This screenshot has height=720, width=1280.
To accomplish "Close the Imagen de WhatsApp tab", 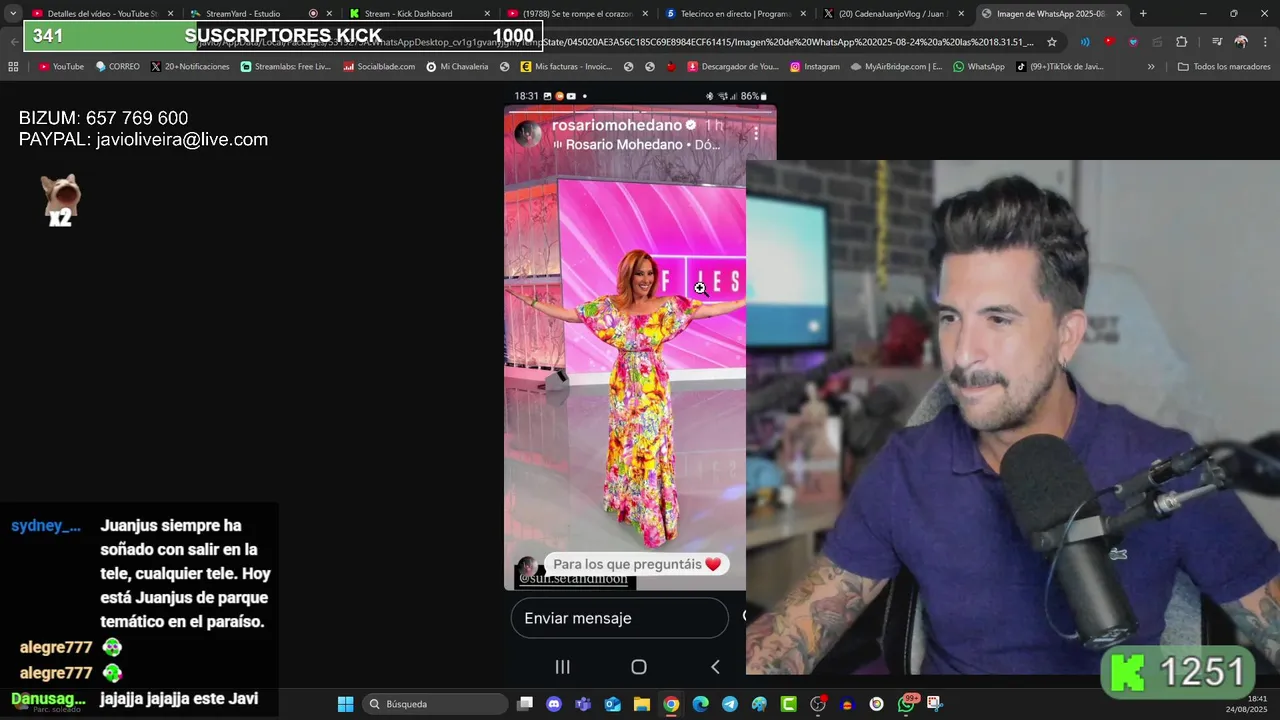I will pos(1119,14).
